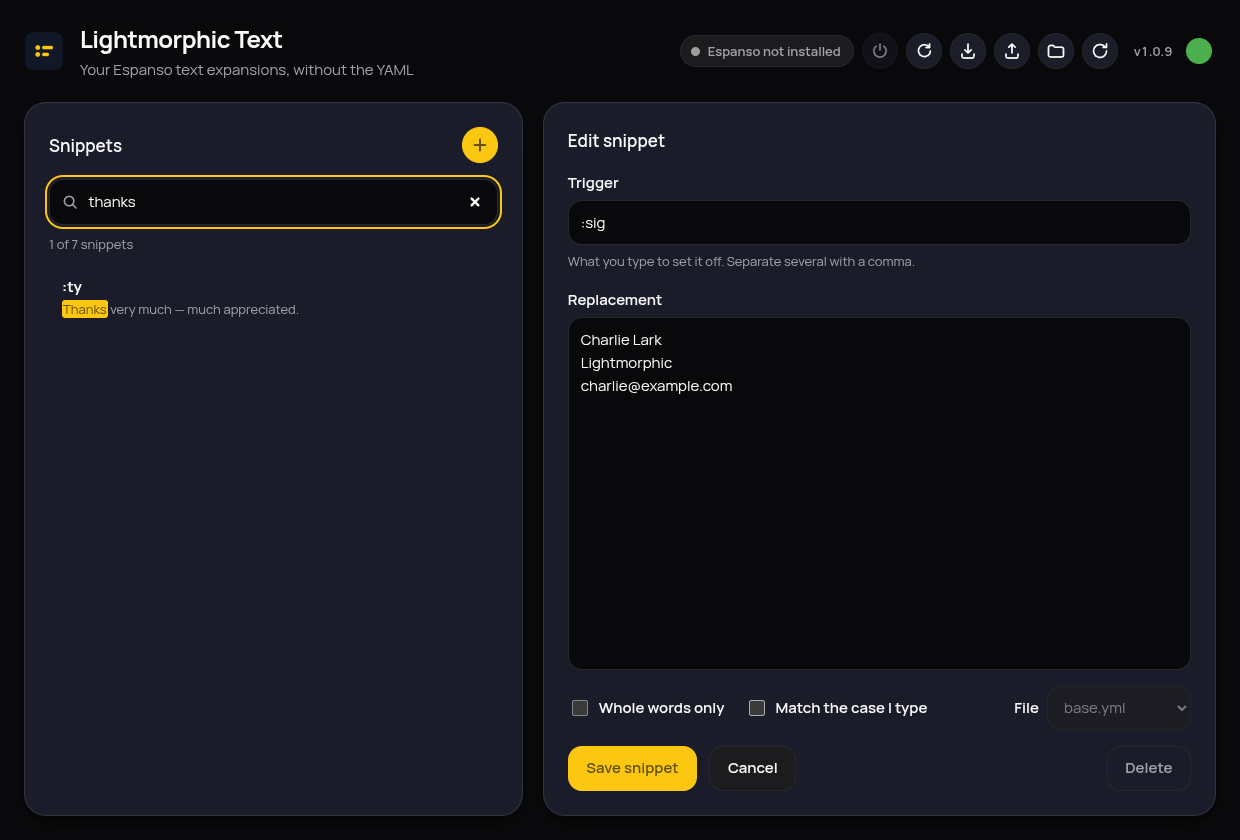Open the File dropdown showing base.yml
This screenshot has width=1240, height=840.
tap(1119, 708)
